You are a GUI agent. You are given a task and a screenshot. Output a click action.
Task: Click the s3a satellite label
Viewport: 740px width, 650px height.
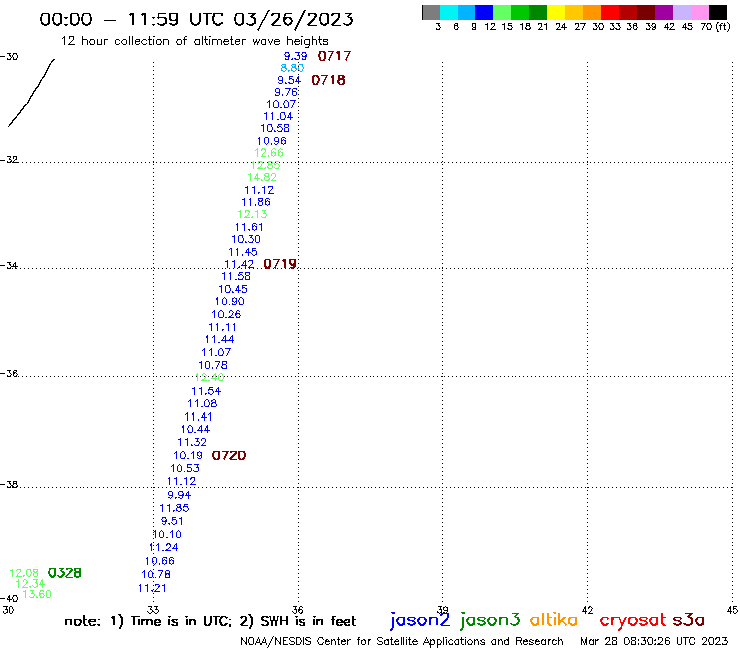point(689,620)
